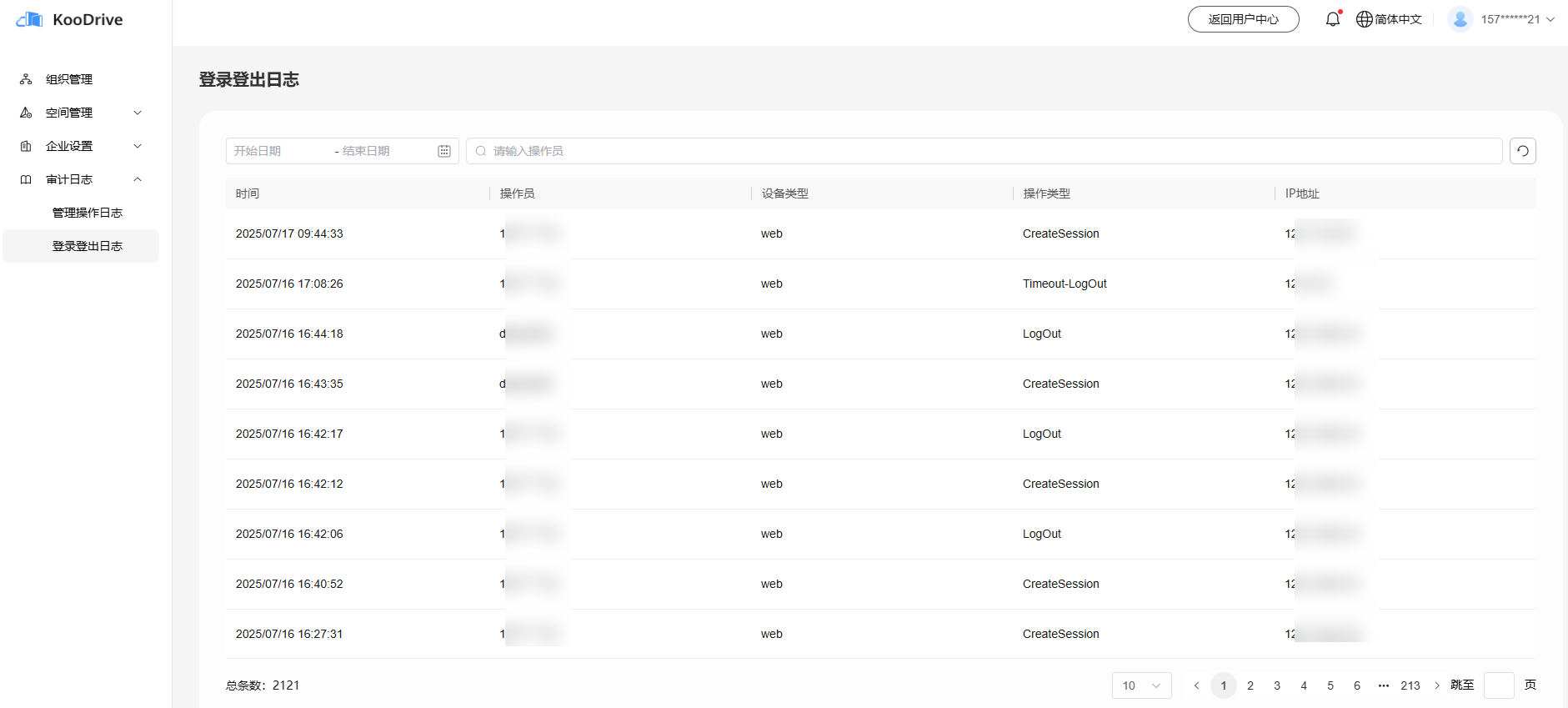Expand the 企业设置 menu chevron
The width and height of the screenshot is (1568, 708).
[x=138, y=146]
